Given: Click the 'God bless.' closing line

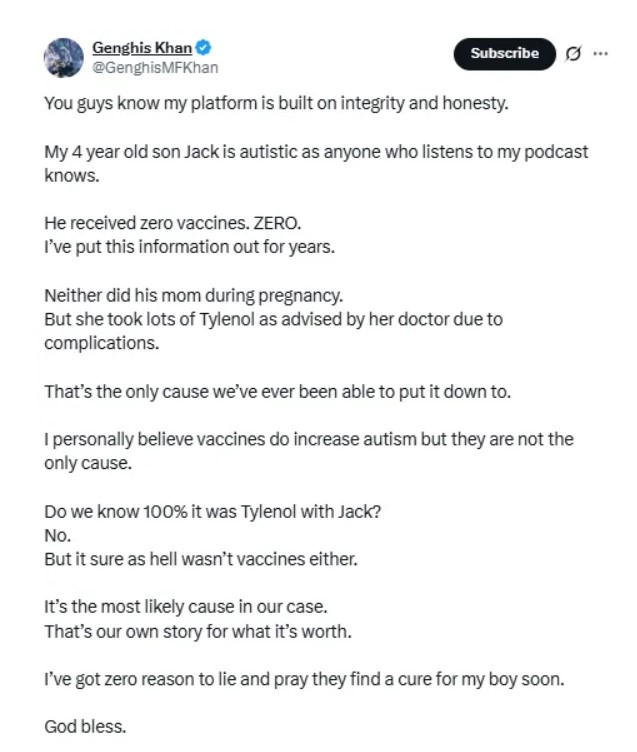Looking at the screenshot, I should (x=85, y=727).
